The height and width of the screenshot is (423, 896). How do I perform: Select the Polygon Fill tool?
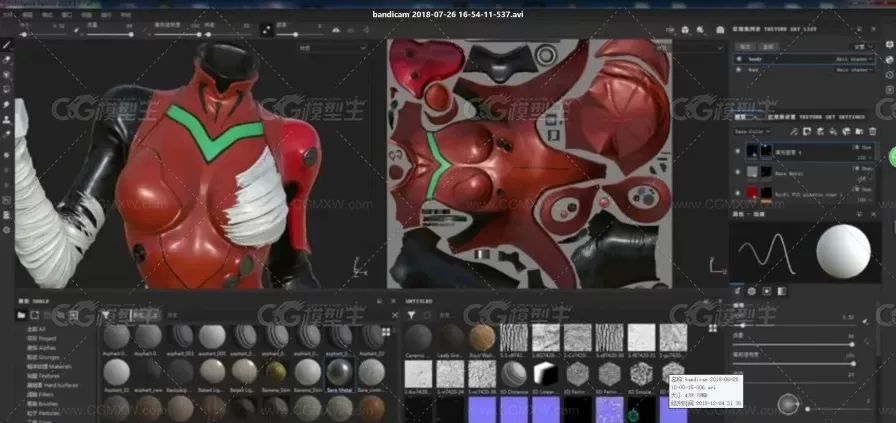coord(7,89)
